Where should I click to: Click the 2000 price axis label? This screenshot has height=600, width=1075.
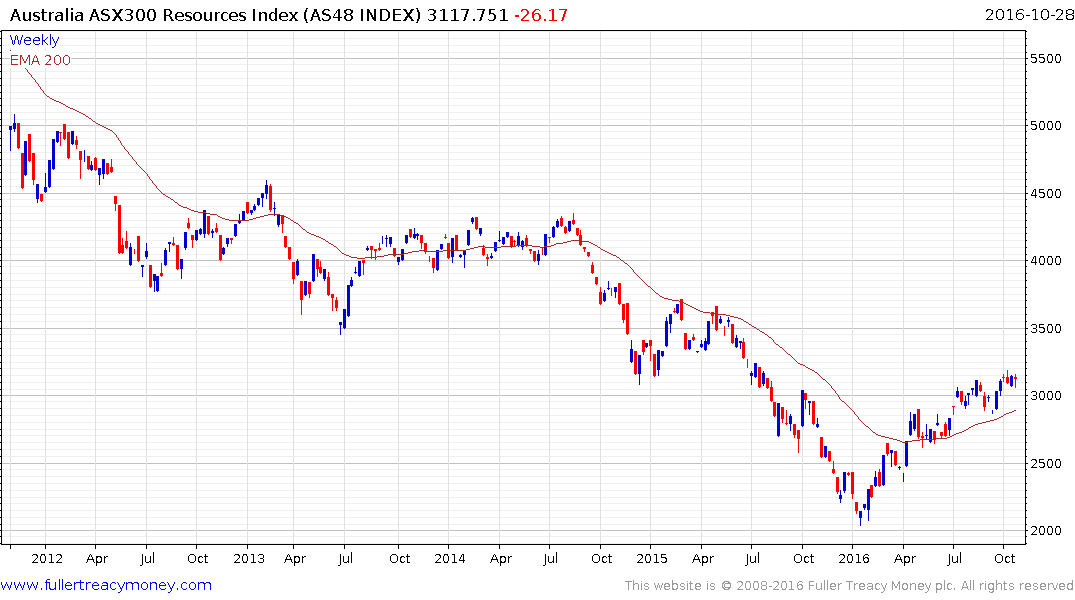coord(1046,531)
